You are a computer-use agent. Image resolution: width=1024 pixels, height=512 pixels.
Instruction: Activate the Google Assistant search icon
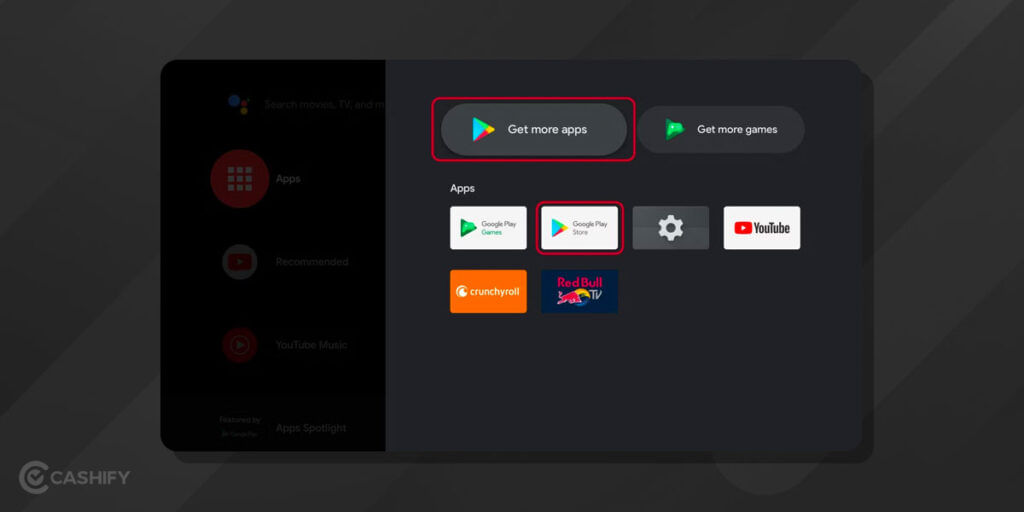click(x=239, y=104)
